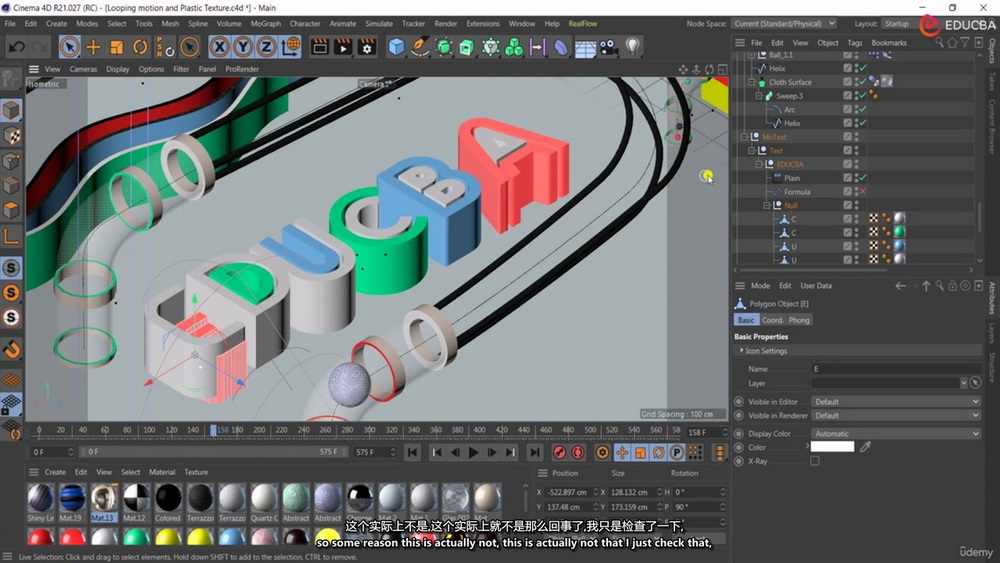Click the Light bulb icon
Screen dimensions: 1000x563
(x=632, y=47)
